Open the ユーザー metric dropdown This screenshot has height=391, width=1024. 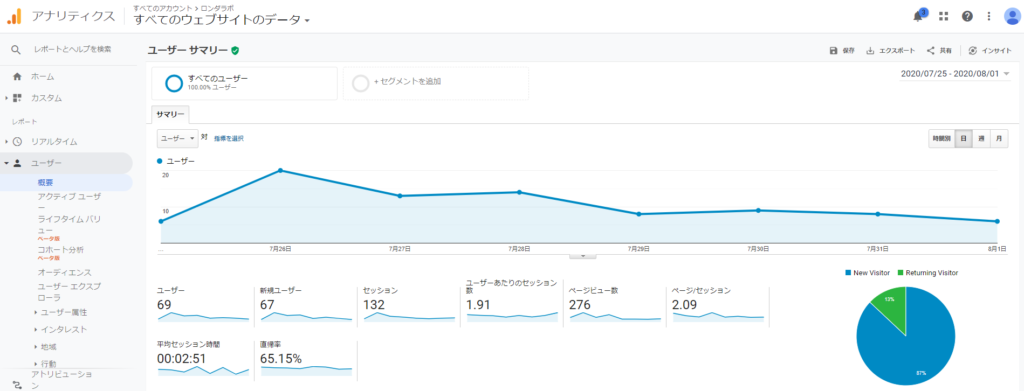[178, 138]
